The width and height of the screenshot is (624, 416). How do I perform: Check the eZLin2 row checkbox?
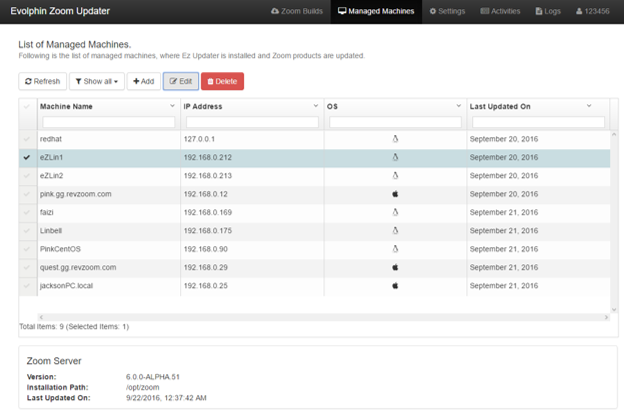[27, 176]
